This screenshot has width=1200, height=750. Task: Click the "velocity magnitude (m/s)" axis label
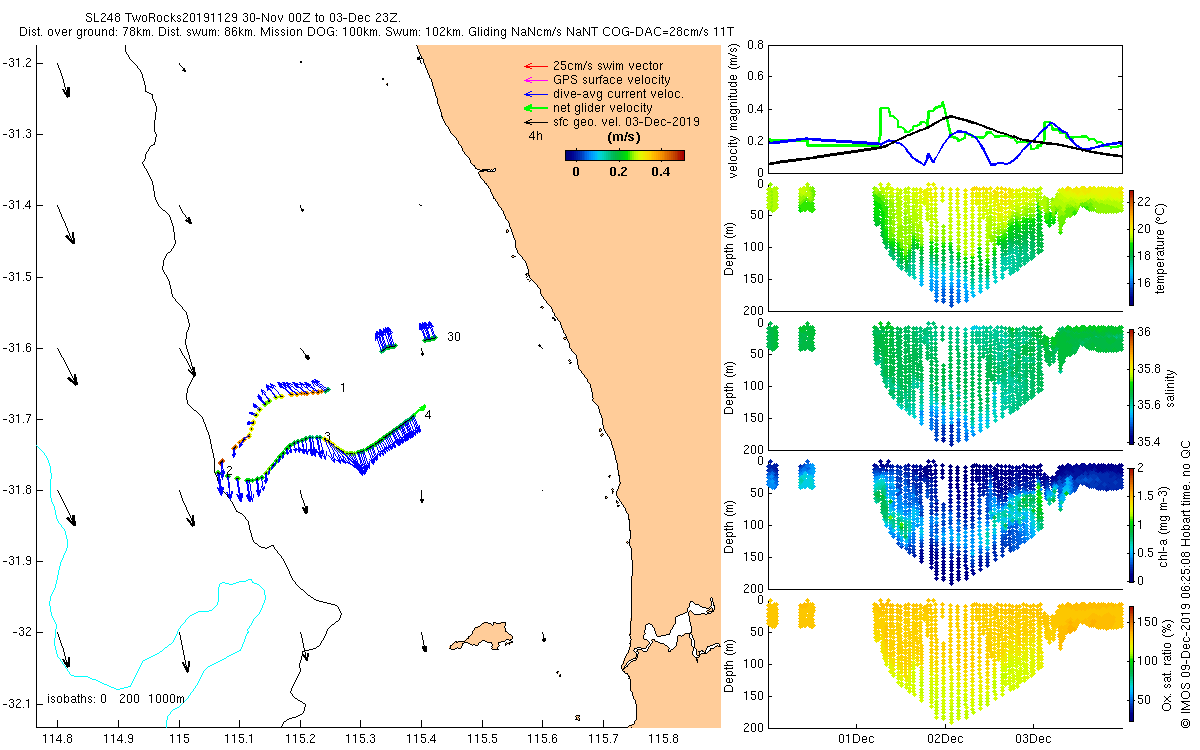pos(733,111)
